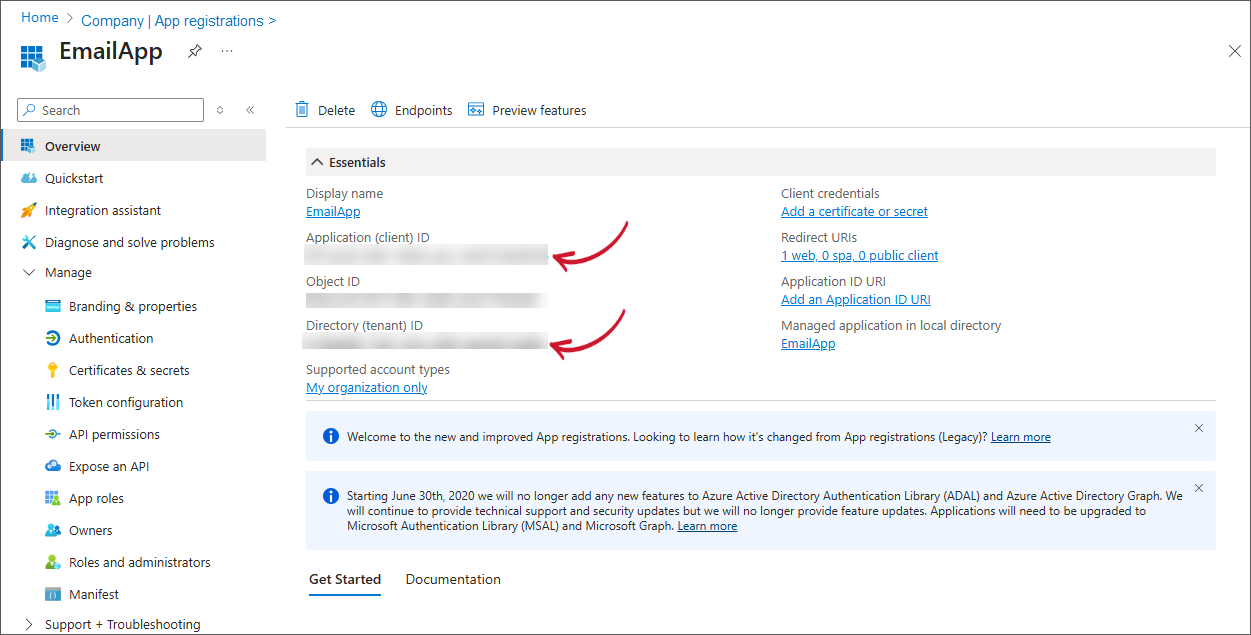Click the Authentication icon in Manage section
The image size is (1251, 635).
tap(53, 338)
